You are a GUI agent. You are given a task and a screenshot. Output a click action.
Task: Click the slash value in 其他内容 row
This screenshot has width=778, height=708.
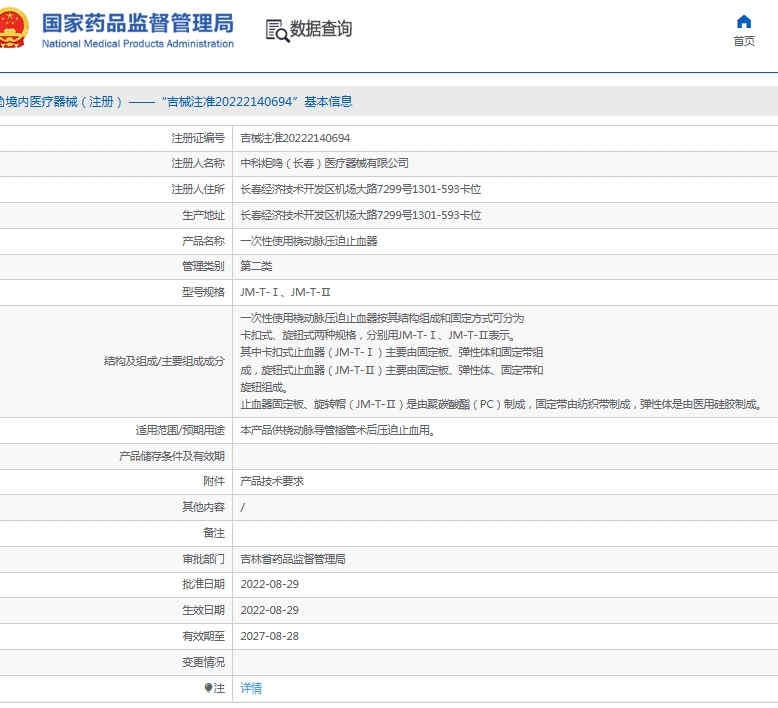pos(243,508)
